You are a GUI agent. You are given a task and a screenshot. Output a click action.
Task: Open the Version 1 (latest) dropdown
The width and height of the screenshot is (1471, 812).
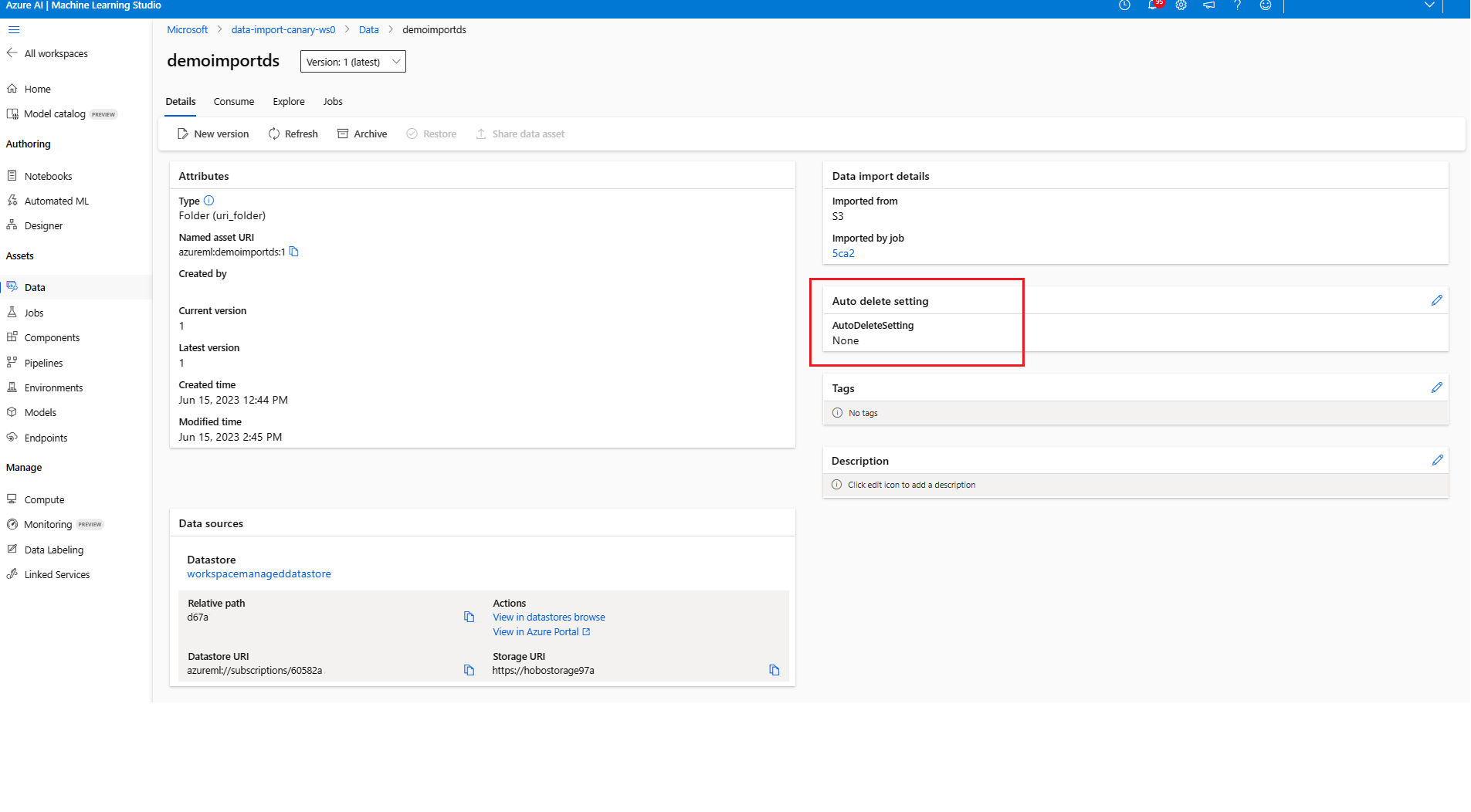click(353, 62)
